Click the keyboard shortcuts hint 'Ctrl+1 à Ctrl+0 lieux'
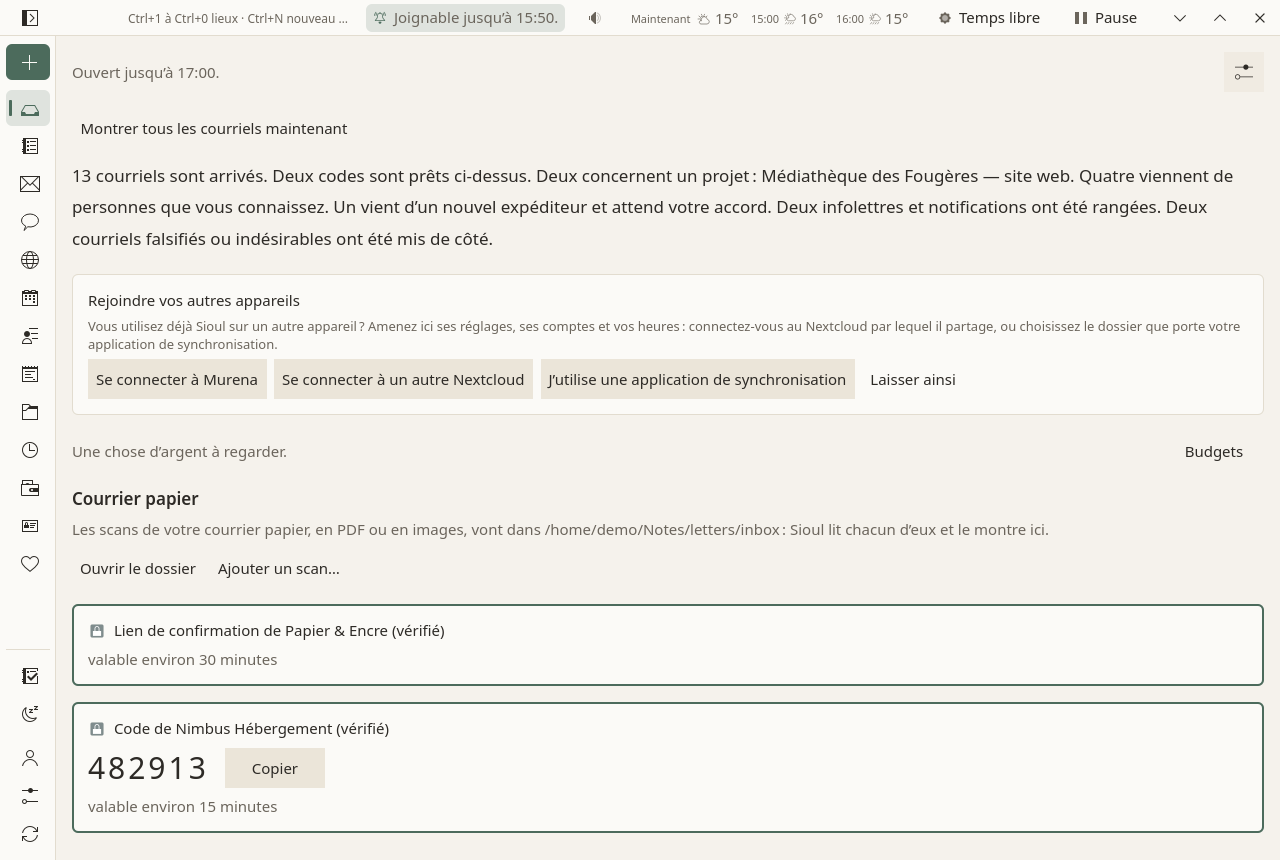This screenshot has width=1280, height=860. (238, 18)
